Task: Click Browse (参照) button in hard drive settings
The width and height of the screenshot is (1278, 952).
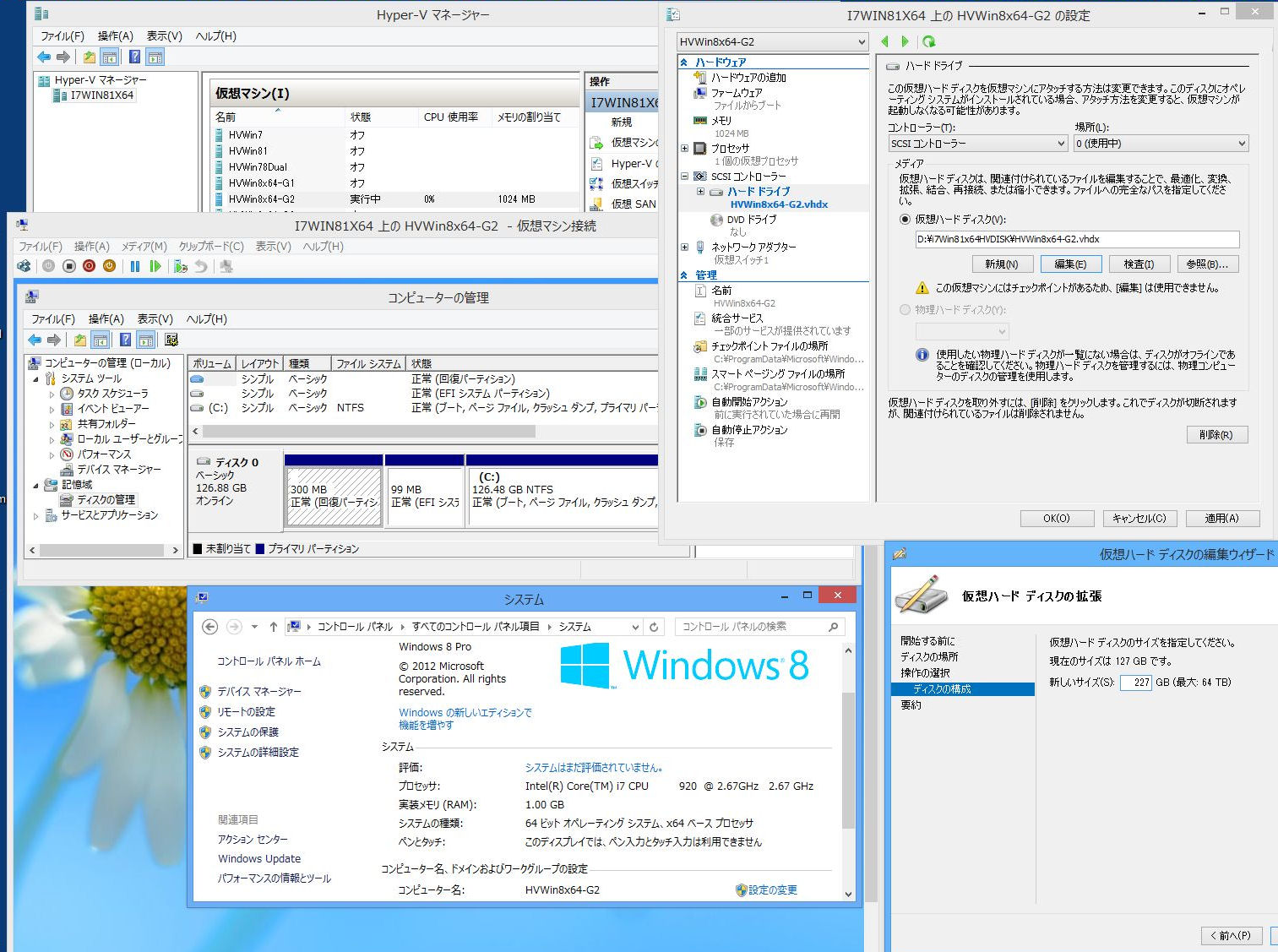Action: point(1207,264)
